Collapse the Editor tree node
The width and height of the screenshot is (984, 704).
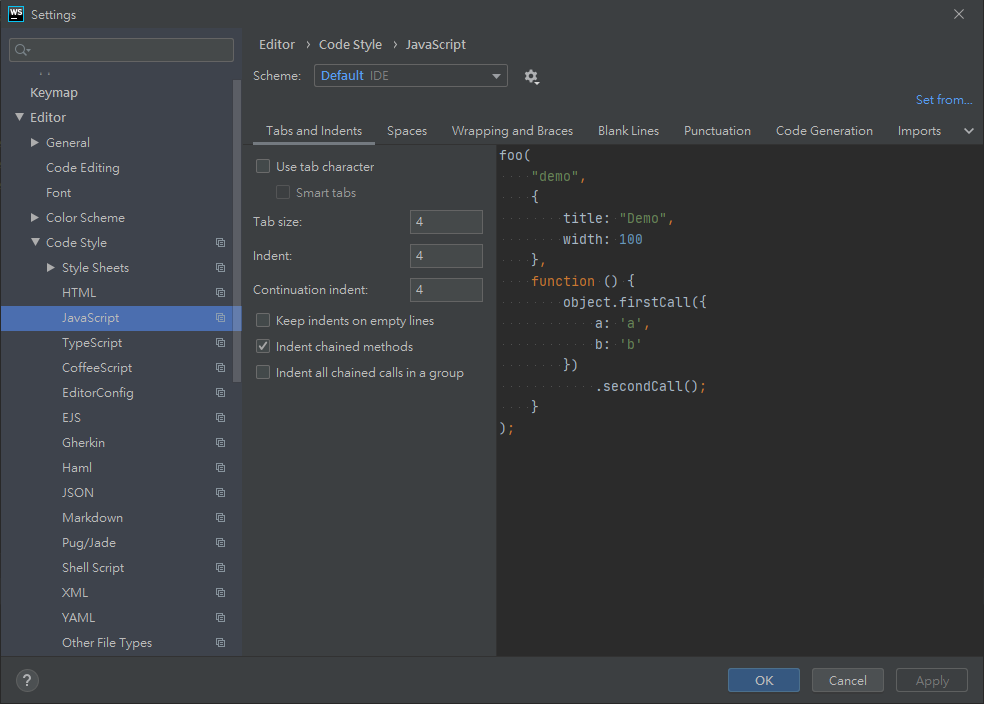tap(19, 117)
